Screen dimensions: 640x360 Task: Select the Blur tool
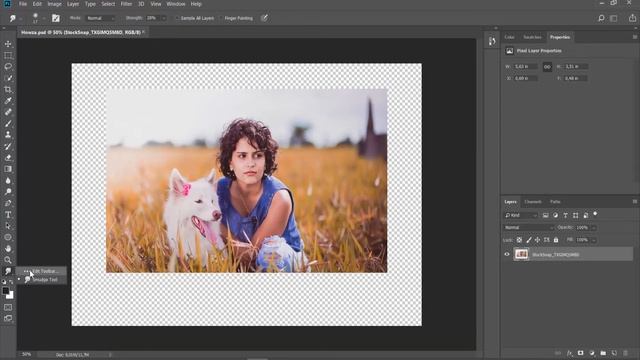[x=8, y=180]
